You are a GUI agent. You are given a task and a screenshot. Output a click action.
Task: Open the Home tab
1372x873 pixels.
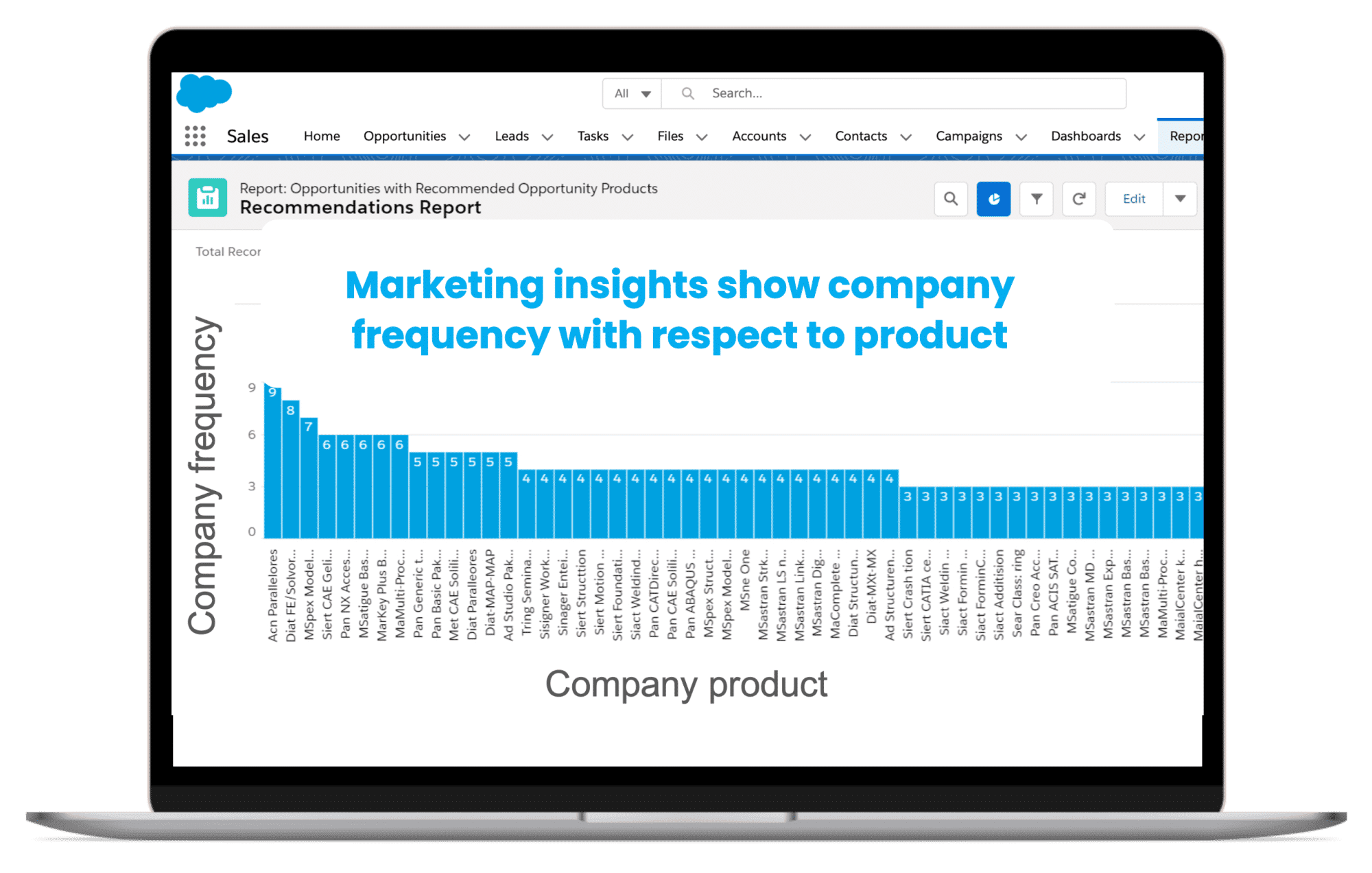pyautogui.click(x=322, y=136)
